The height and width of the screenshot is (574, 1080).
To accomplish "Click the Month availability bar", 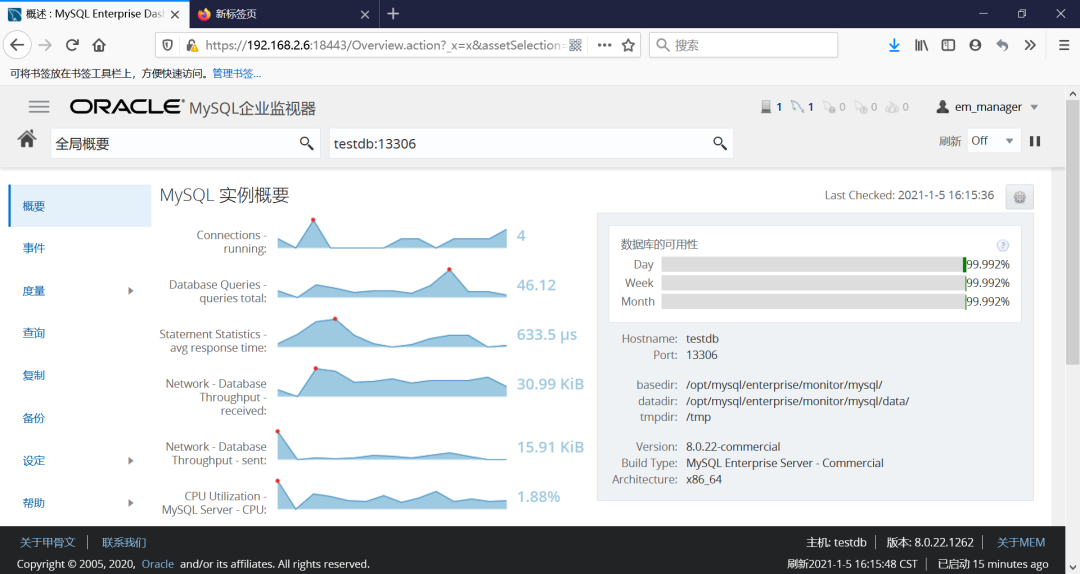I will 813,302.
